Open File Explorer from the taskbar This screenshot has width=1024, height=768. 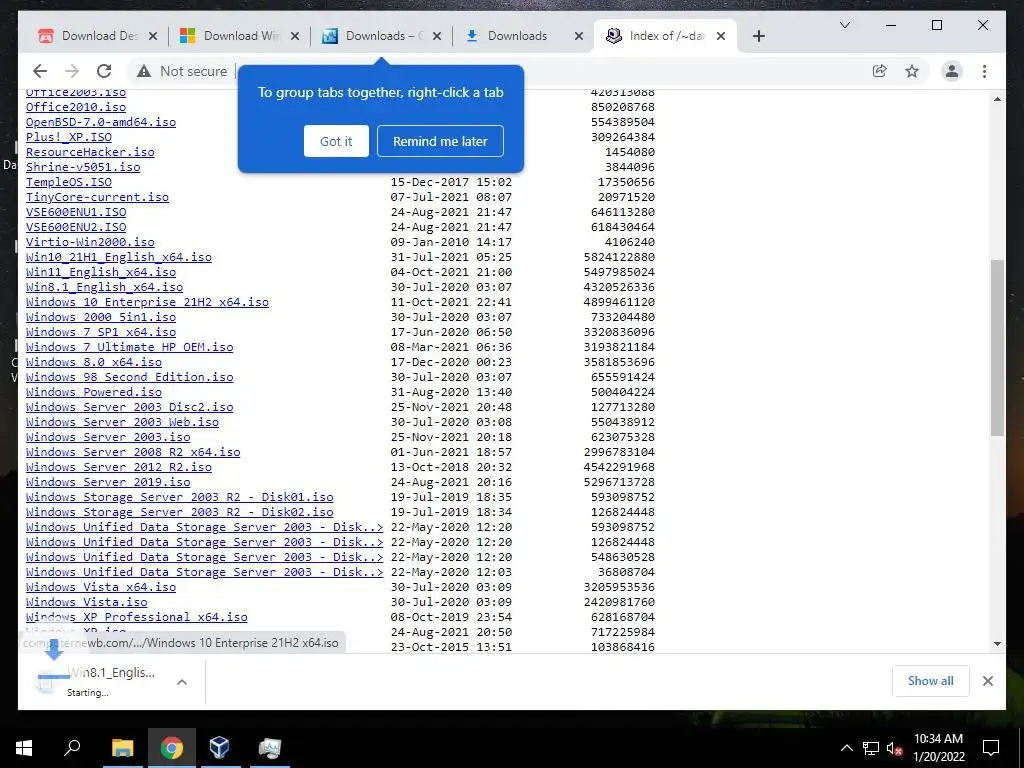click(x=123, y=748)
